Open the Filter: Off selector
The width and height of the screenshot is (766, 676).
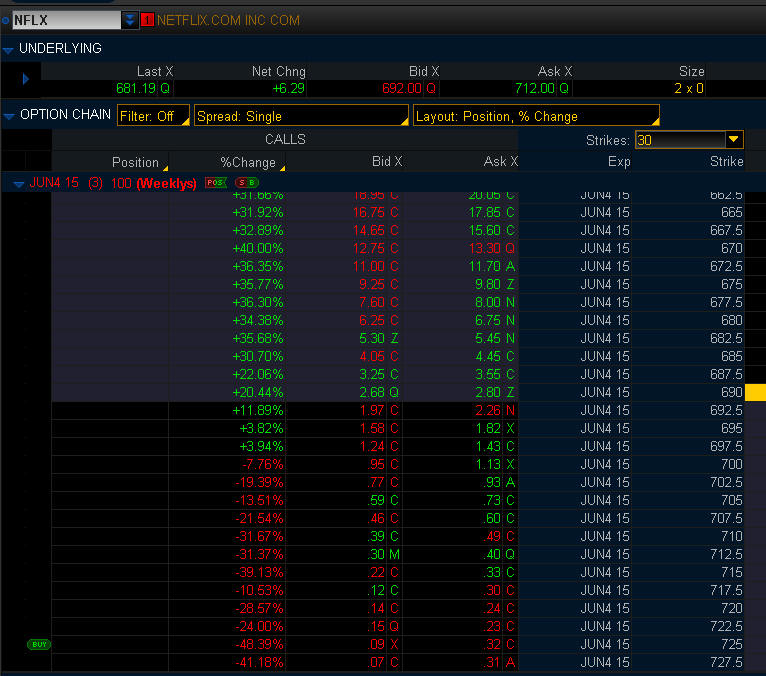(x=153, y=116)
